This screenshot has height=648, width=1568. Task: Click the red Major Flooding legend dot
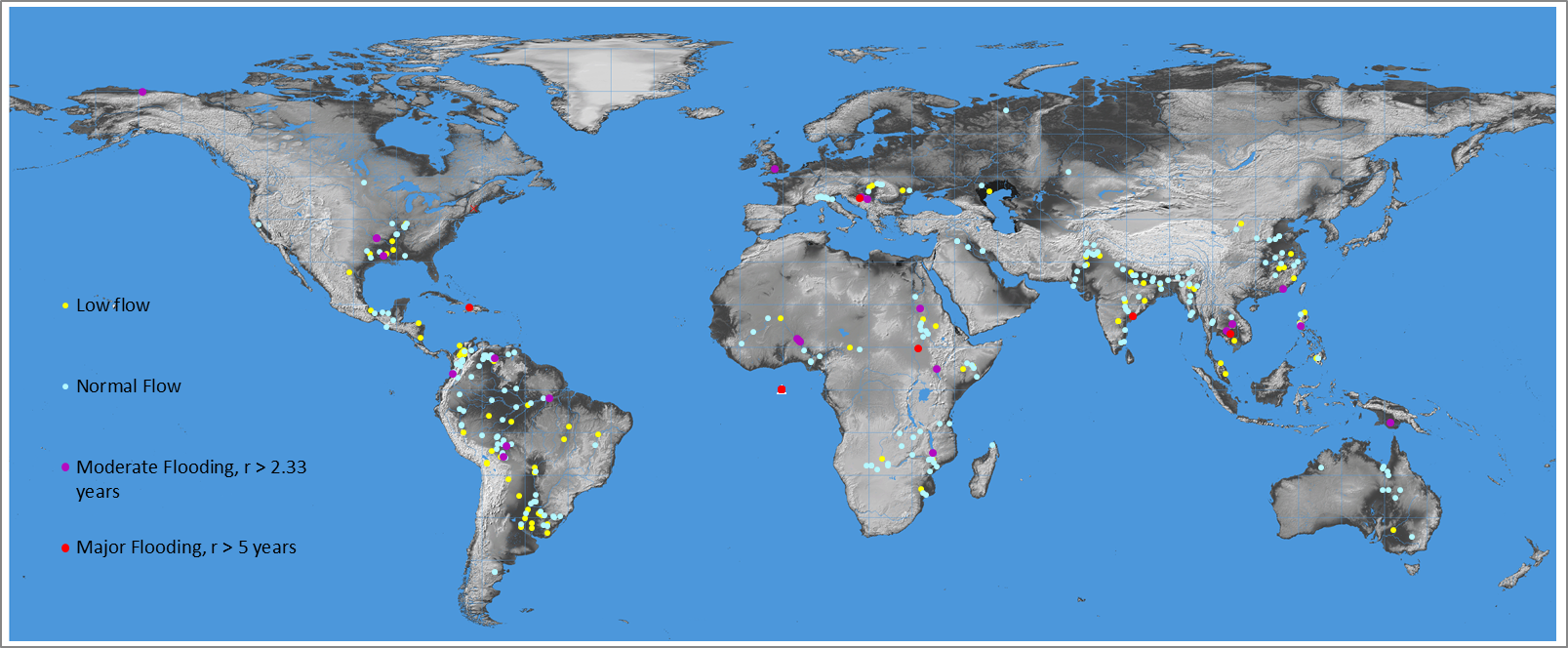[x=65, y=547]
